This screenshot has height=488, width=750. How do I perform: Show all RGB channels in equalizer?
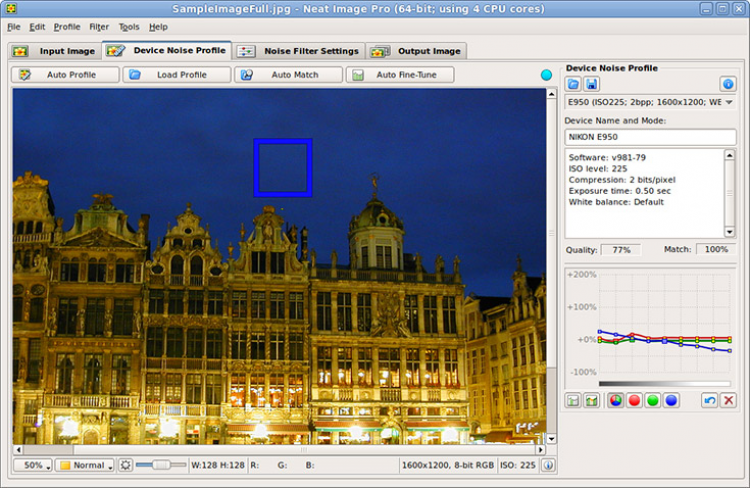[x=616, y=400]
